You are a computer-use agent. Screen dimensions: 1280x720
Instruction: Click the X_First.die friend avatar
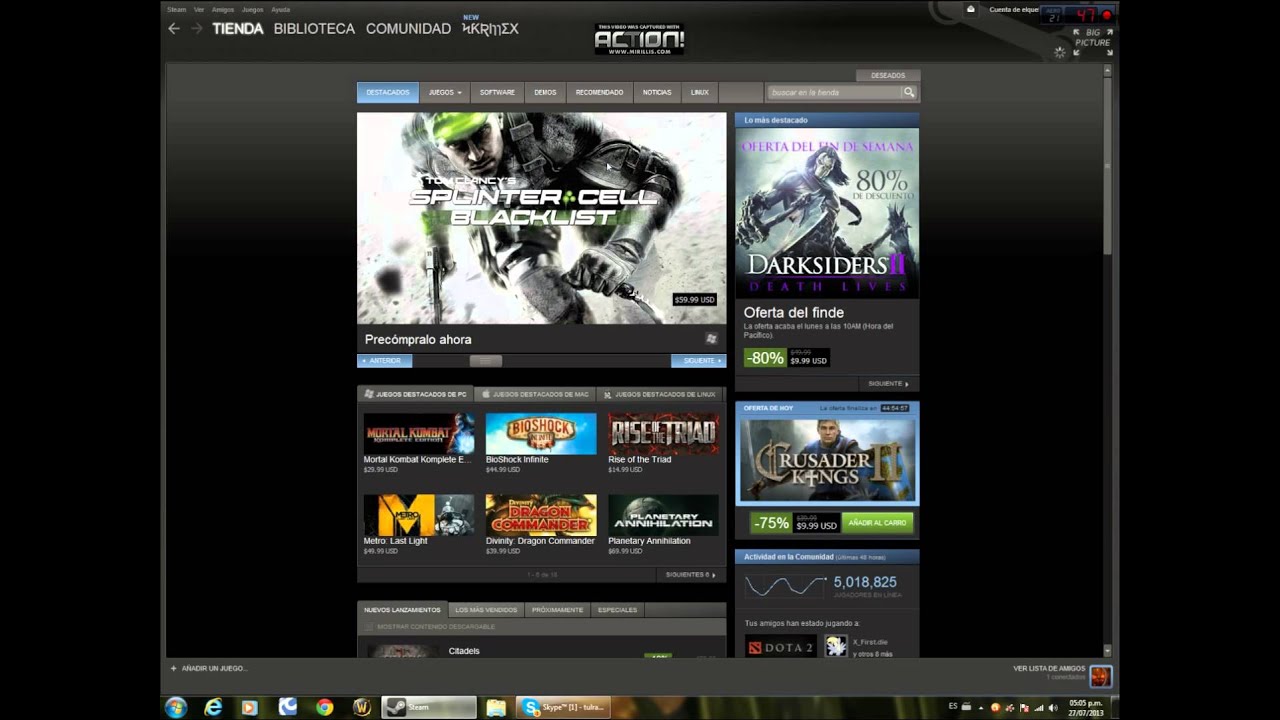(836, 646)
